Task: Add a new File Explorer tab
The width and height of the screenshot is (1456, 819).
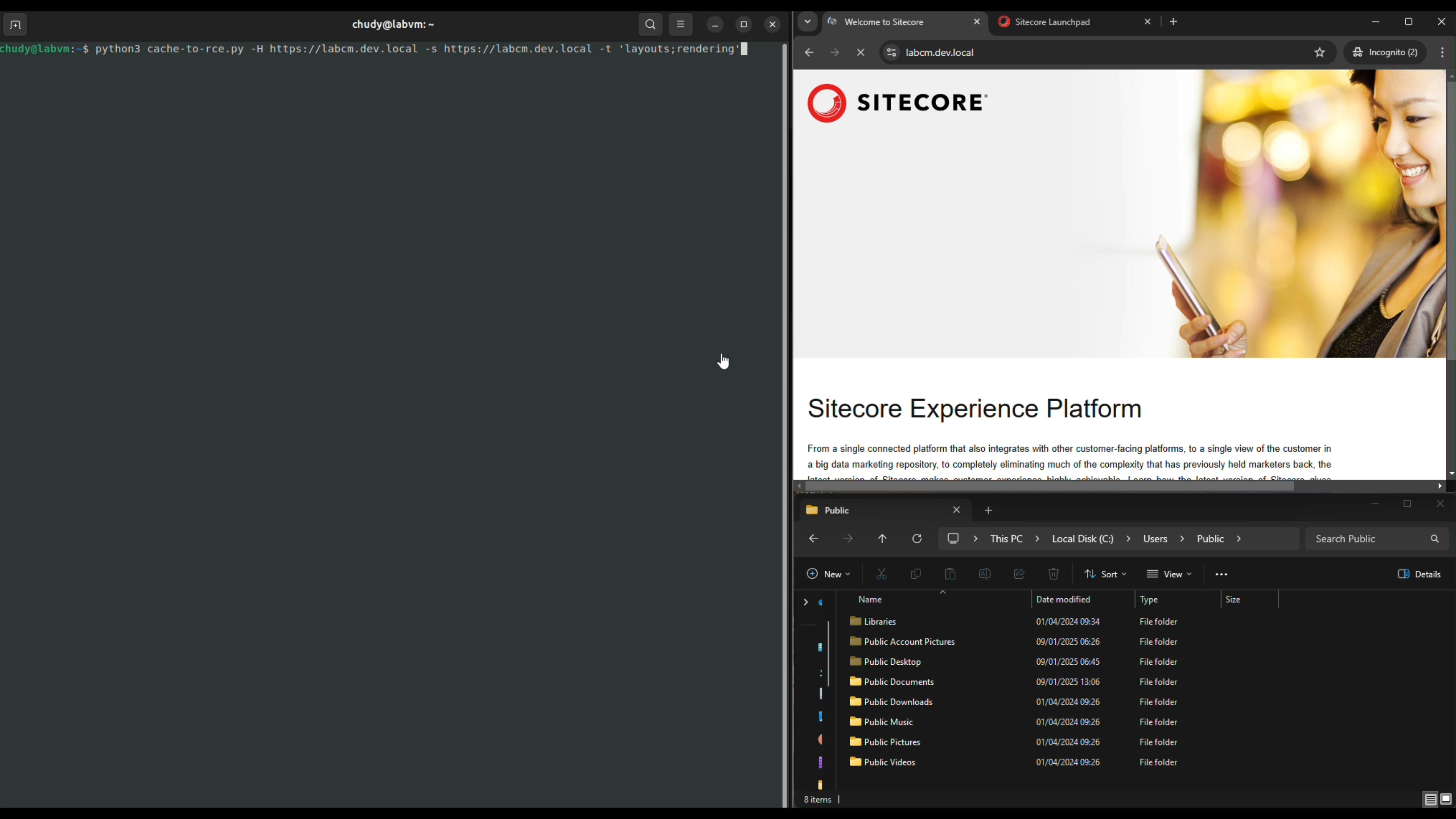Action: [x=988, y=510]
